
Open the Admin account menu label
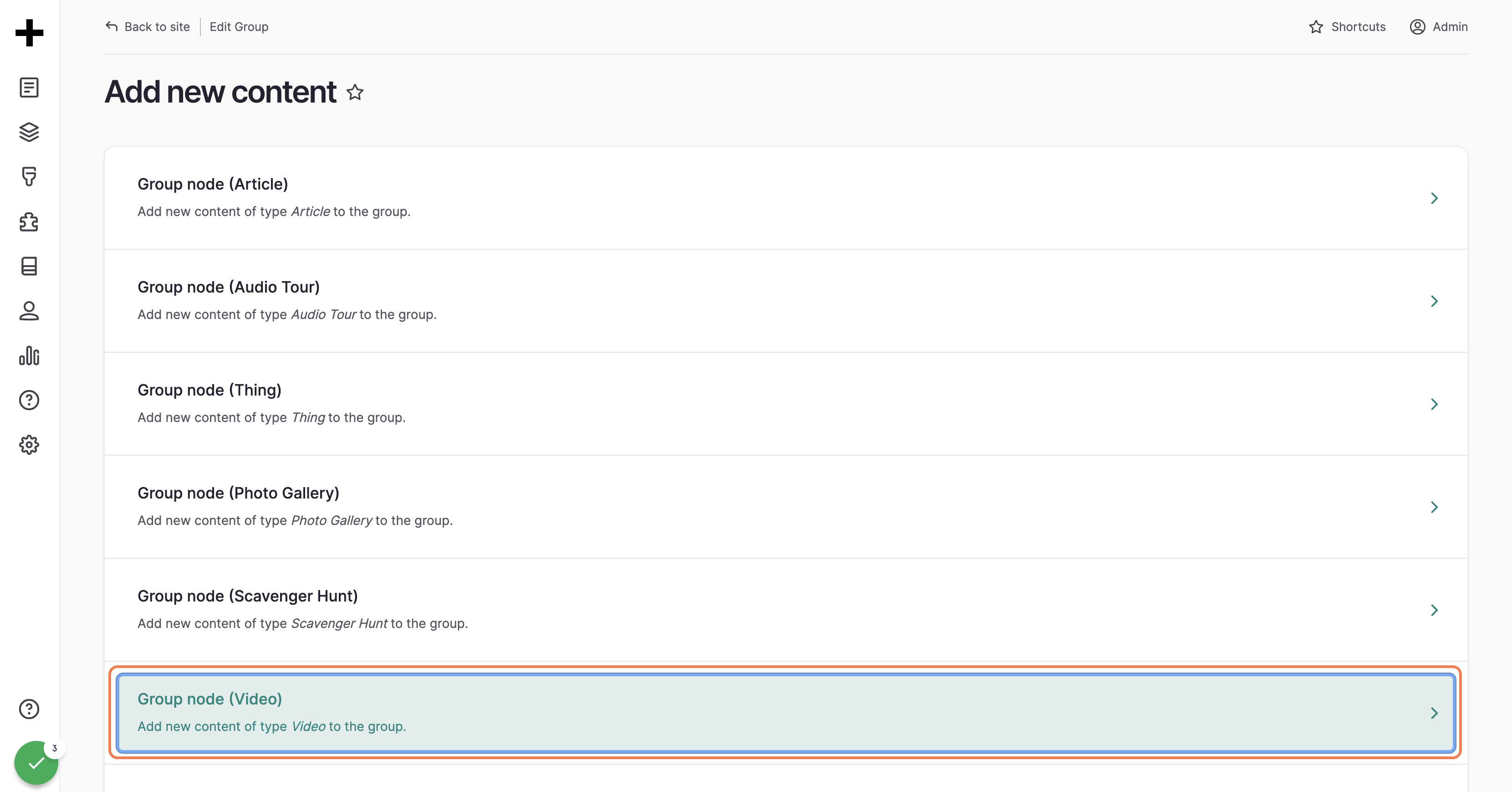(1450, 27)
